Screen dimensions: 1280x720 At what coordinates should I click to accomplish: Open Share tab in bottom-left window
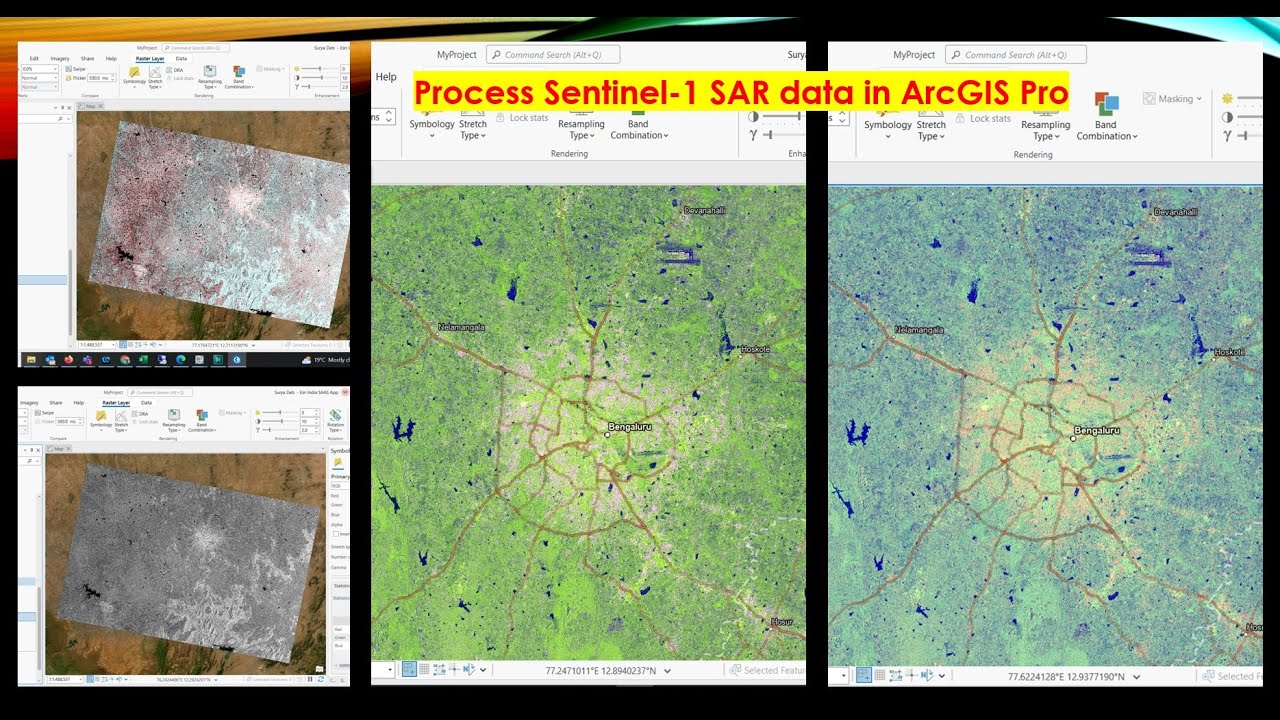[56, 403]
